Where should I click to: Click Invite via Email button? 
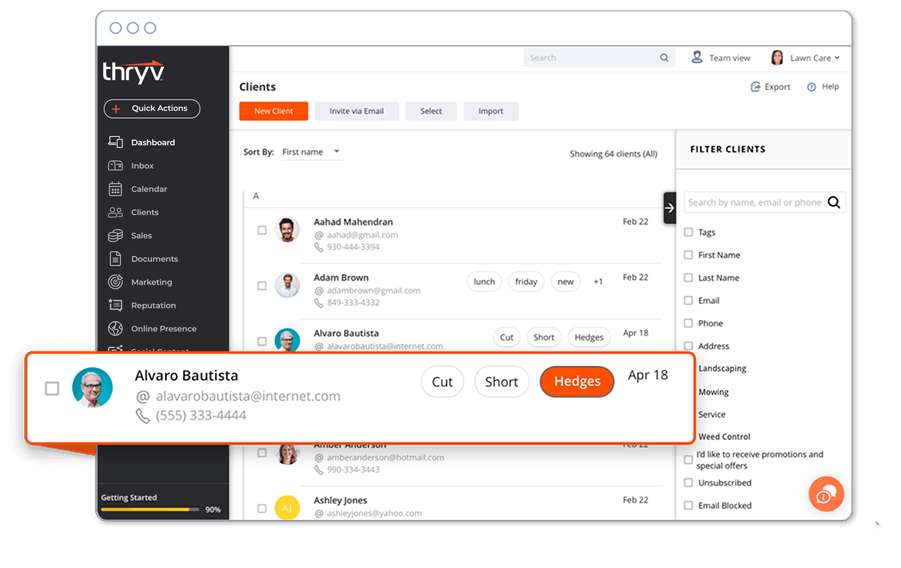point(356,111)
